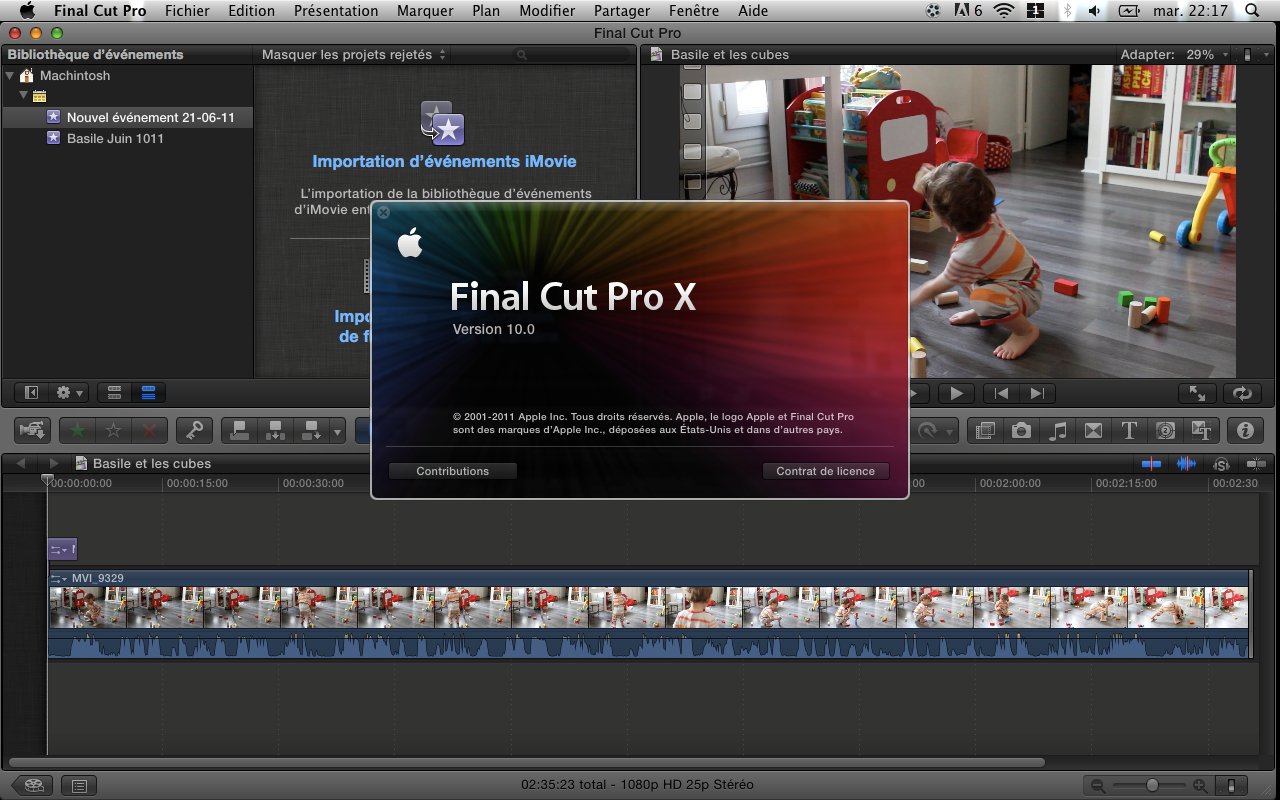Select Nouvel événement 21-06-11 event
This screenshot has height=800, width=1280.
(x=127, y=117)
